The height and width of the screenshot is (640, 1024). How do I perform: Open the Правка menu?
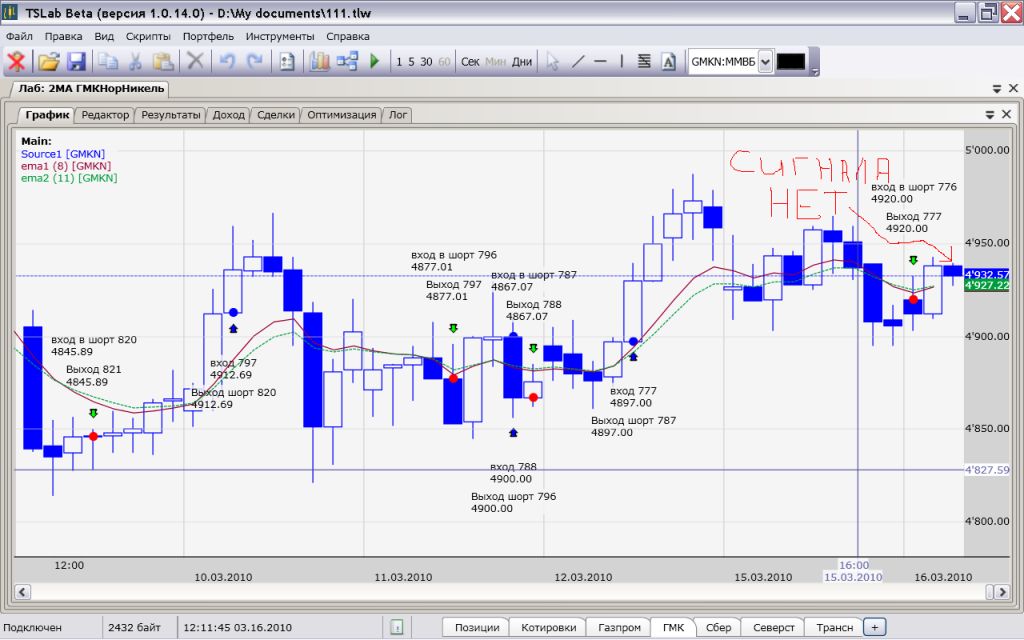(x=63, y=37)
